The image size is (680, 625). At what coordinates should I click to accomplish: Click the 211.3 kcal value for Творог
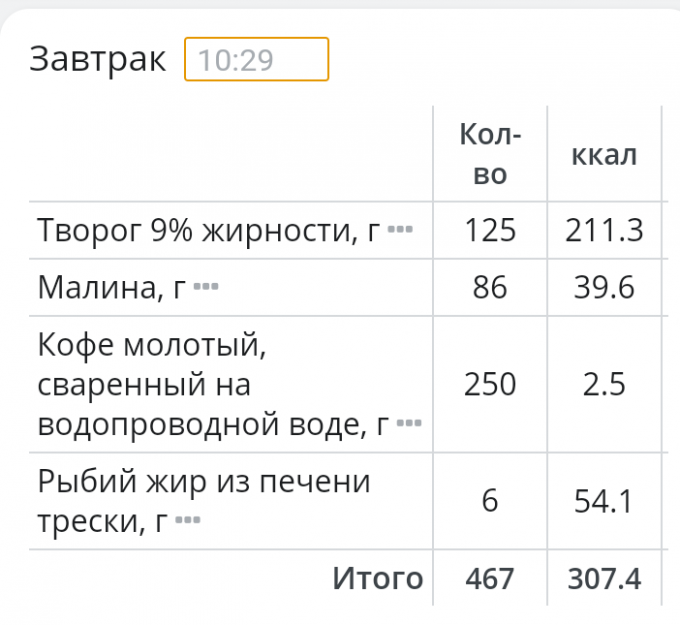tap(604, 231)
